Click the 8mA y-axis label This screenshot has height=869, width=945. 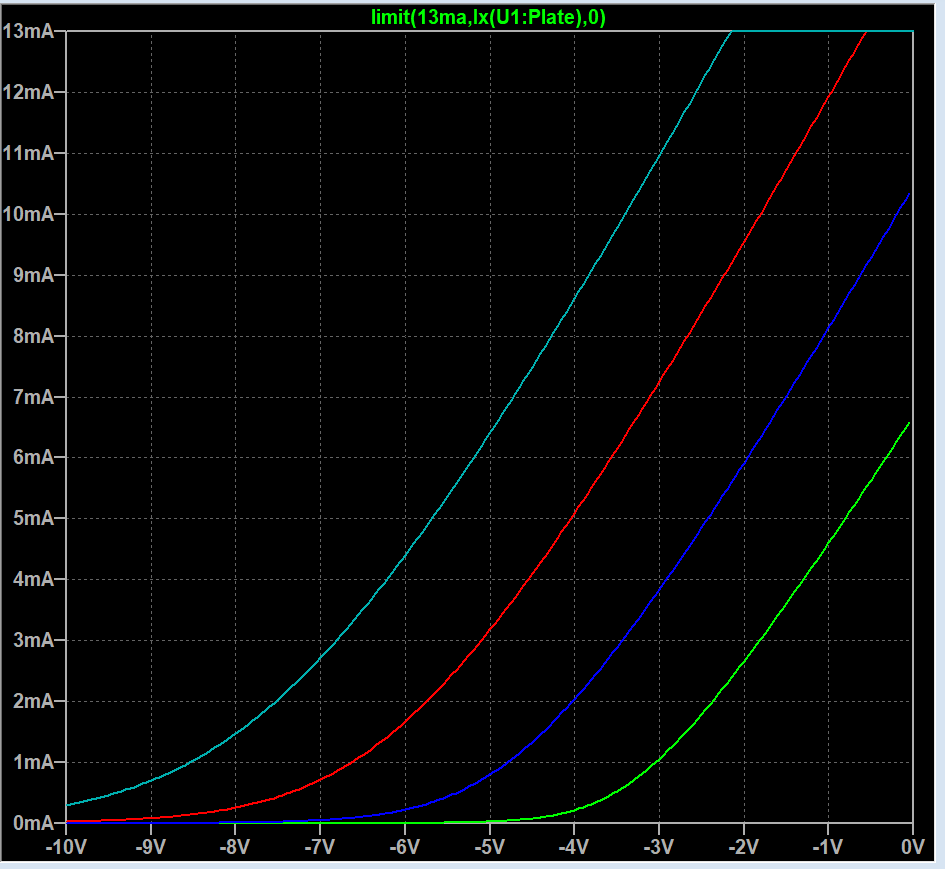tap(34, 336)
